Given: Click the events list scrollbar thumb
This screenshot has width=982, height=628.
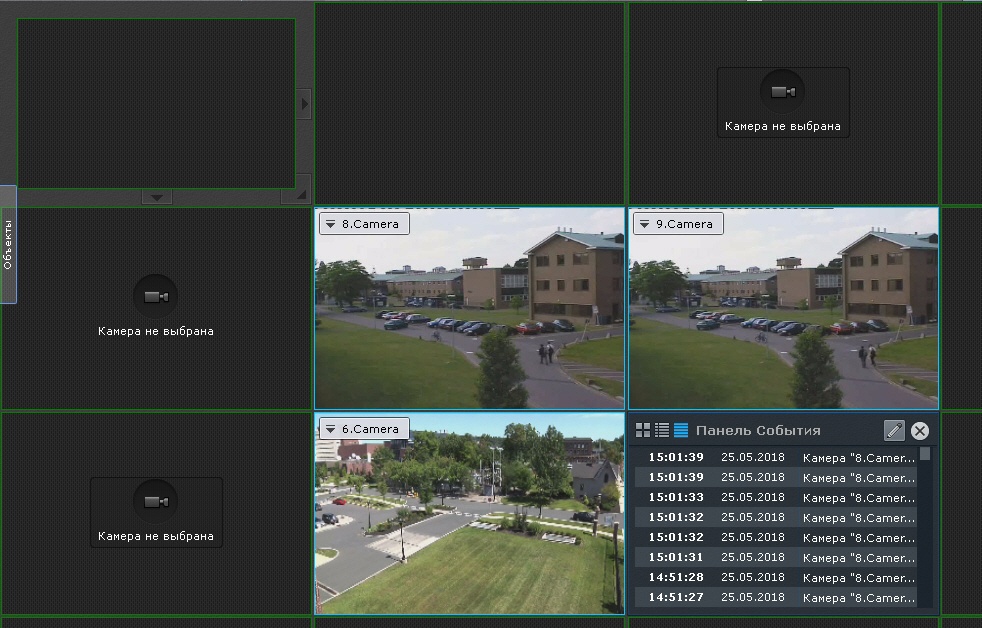Looking at the screenshot, I should click(x=925, y=454).
